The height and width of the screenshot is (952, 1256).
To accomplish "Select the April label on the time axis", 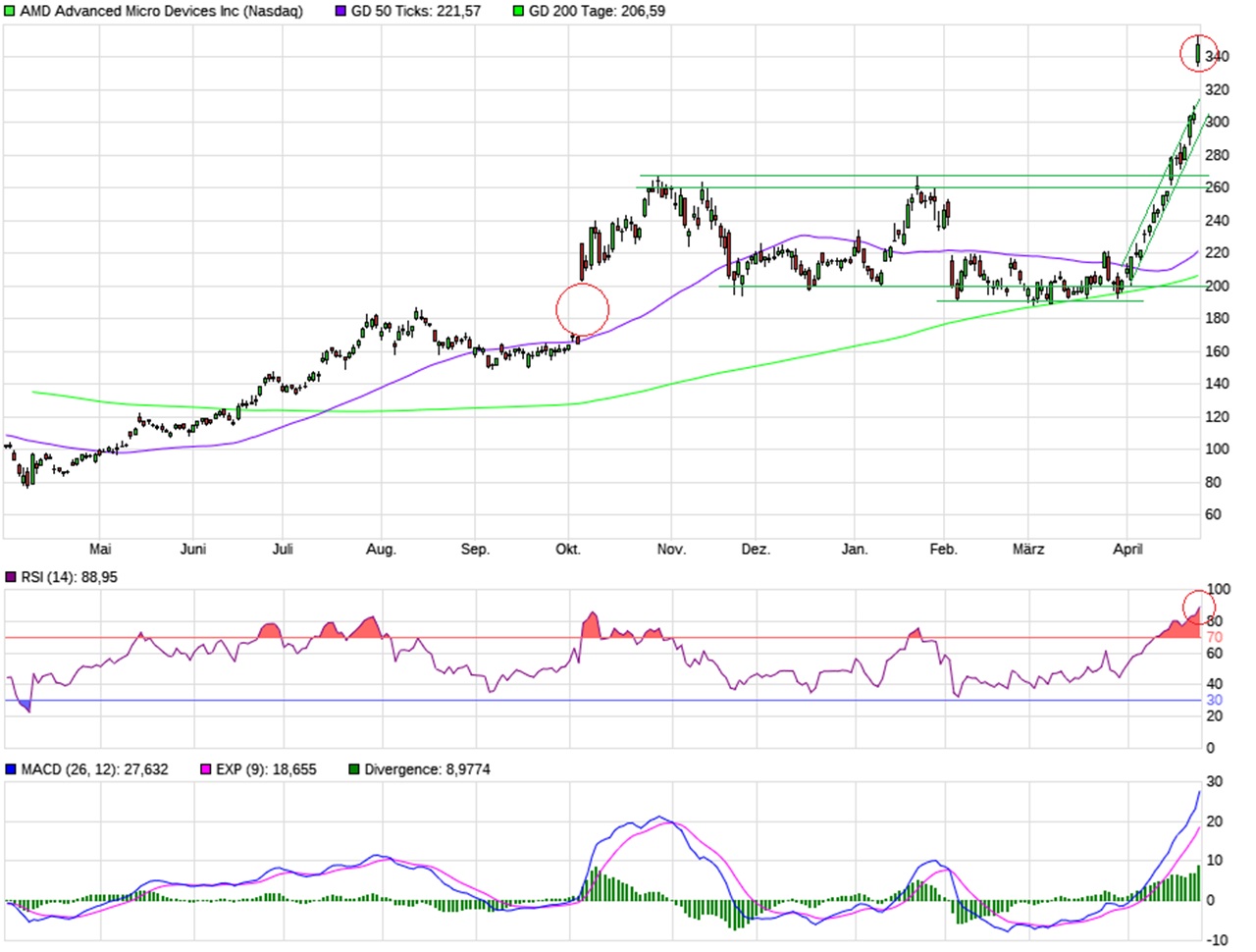I will (1129, 550).
